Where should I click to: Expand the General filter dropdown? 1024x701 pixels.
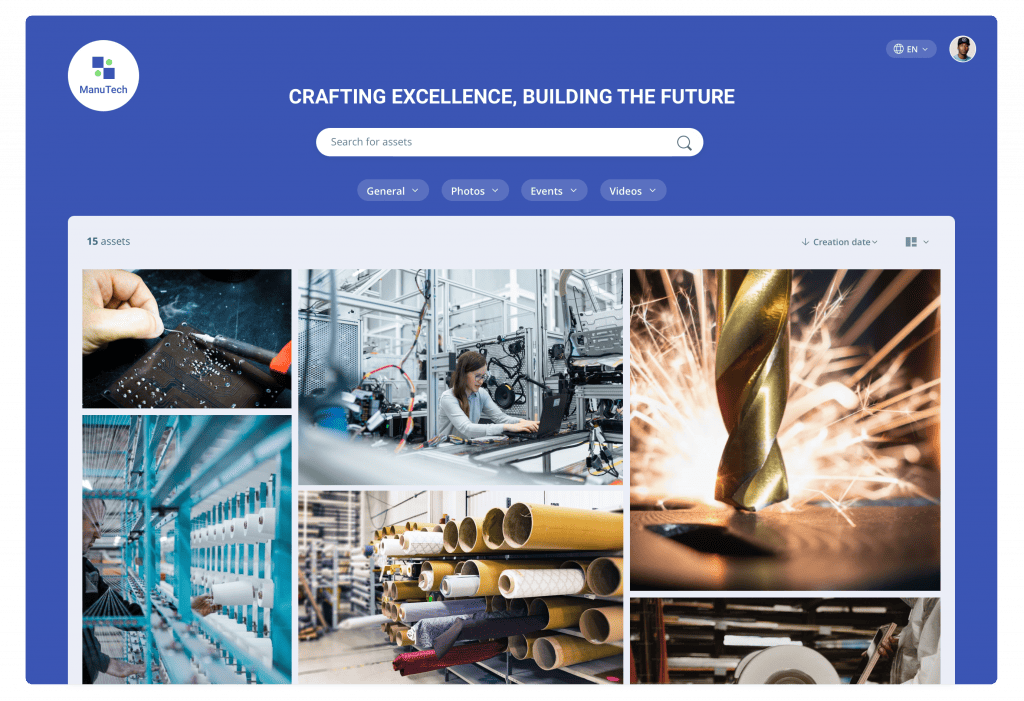(392, 191)
